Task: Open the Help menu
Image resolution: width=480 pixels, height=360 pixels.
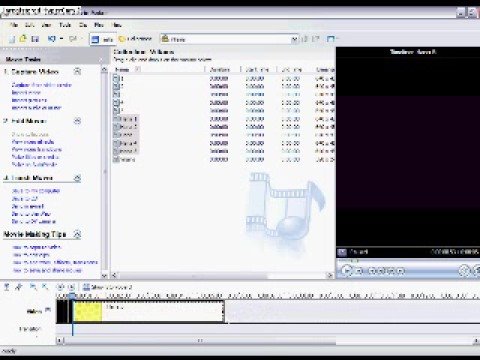Action: coord(117,25)
